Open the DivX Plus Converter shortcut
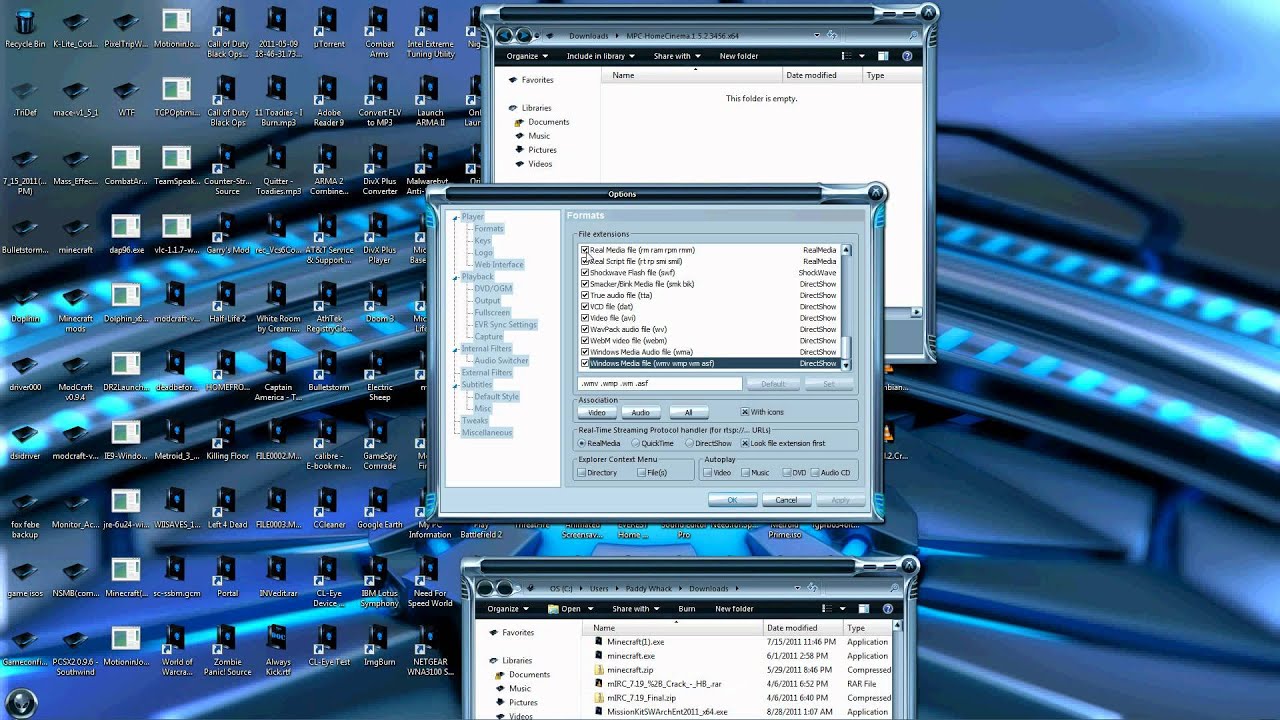1280x720 pixels. 379,170
